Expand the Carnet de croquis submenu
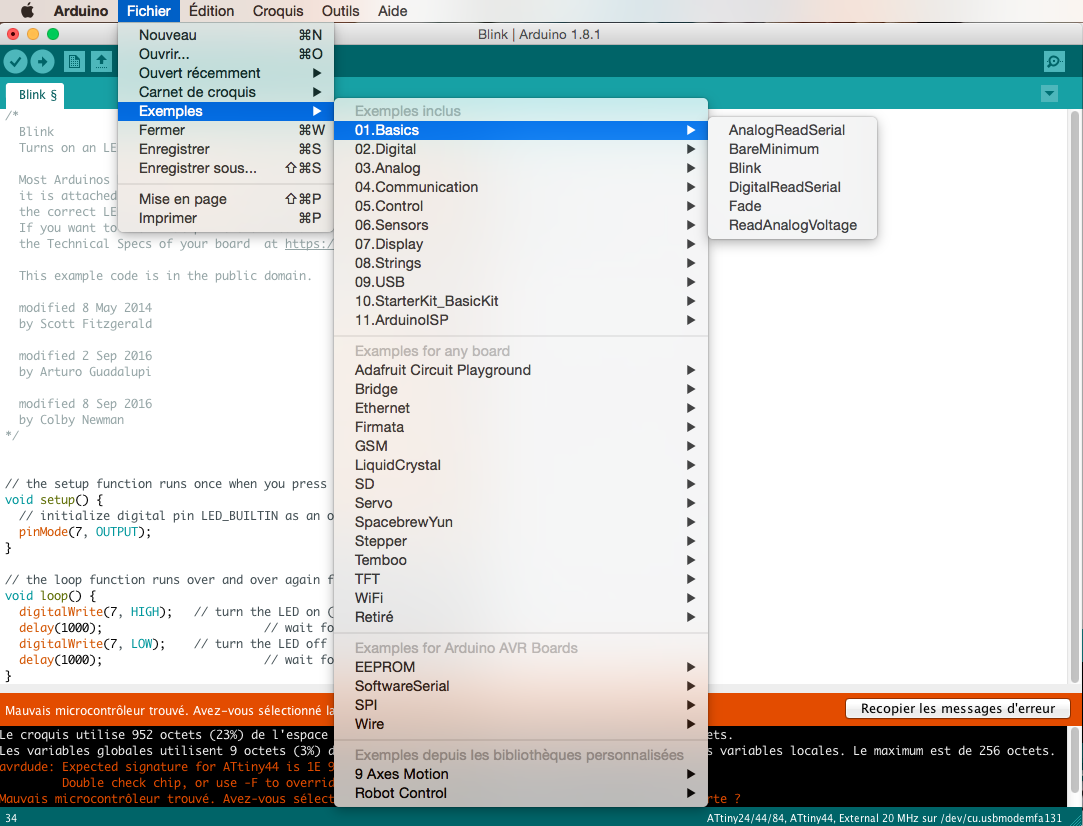The width and height of the screenshot is (1083, 826). tap(226, 92)
